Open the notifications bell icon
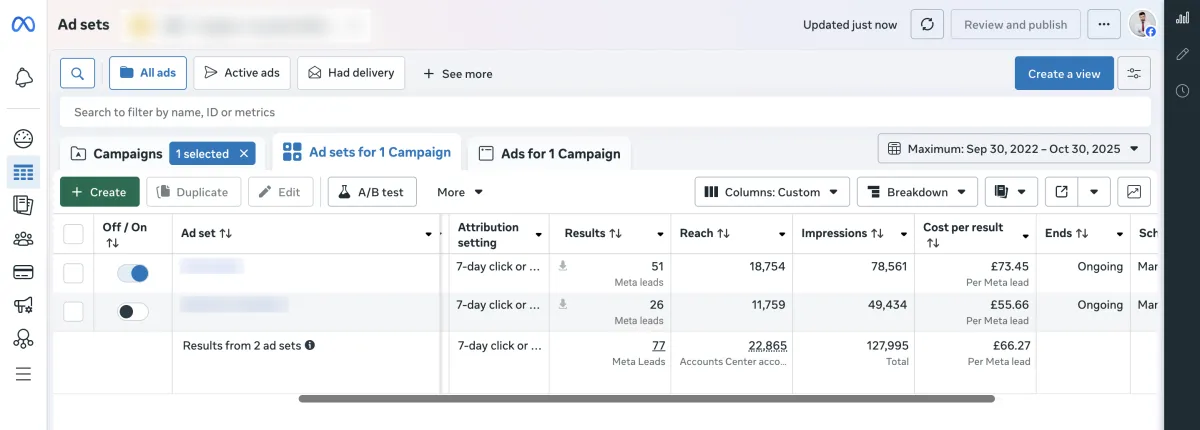 (23, 78)
